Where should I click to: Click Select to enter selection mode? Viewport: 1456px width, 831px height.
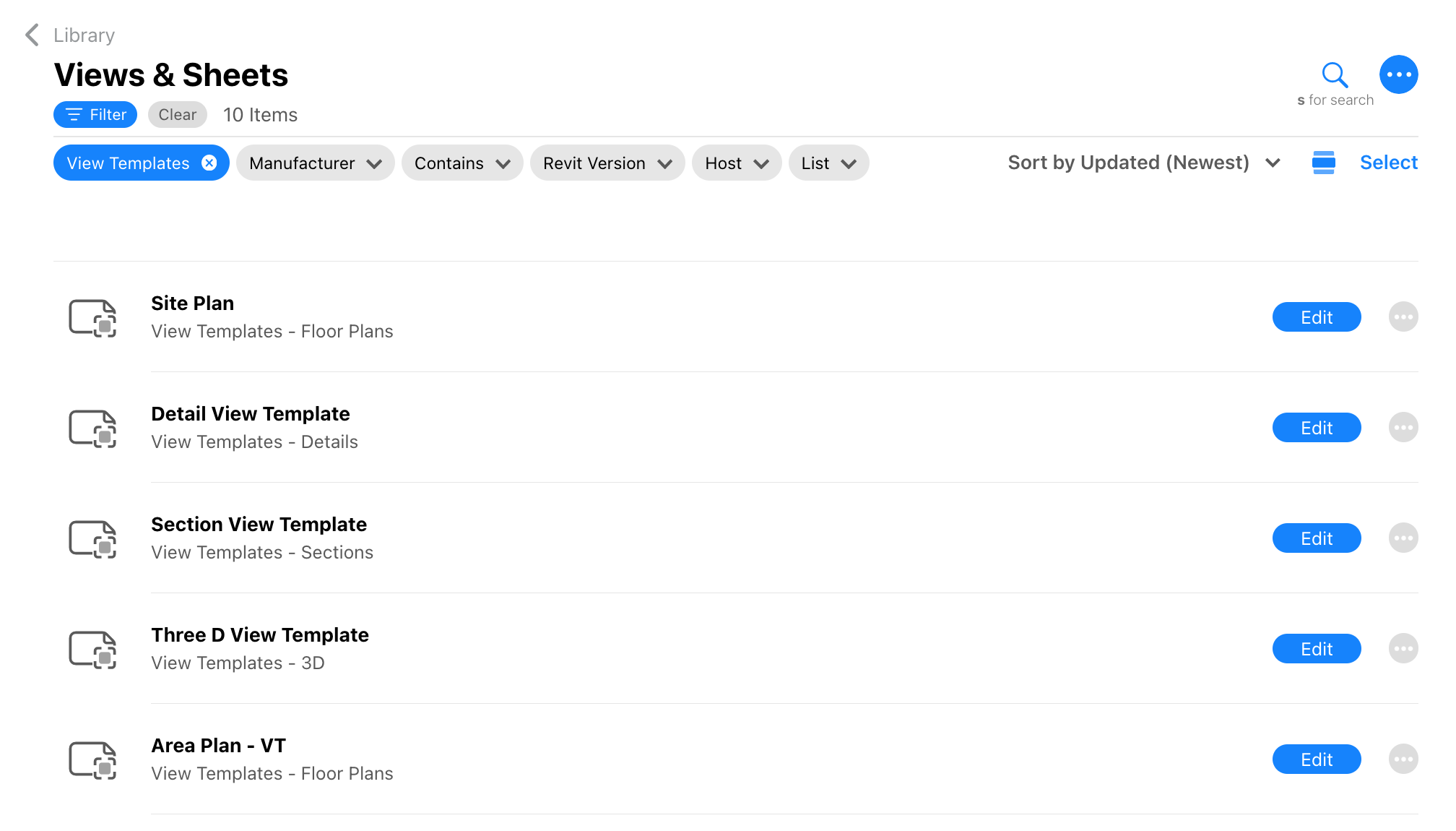[1389, 162]
